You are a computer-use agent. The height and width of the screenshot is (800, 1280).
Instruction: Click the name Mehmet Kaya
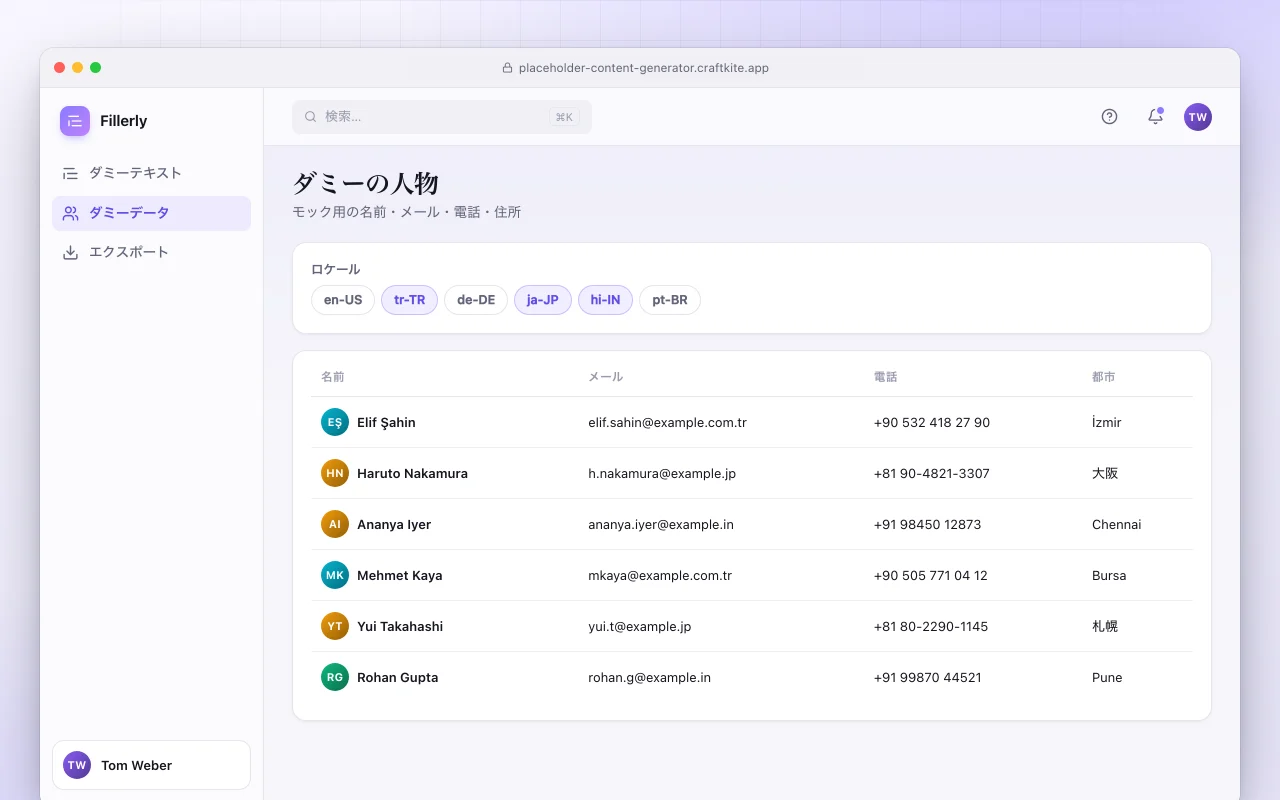[400, 575]
